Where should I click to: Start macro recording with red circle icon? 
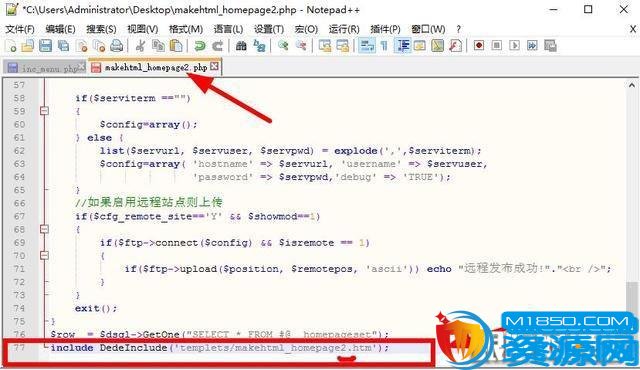479,45
